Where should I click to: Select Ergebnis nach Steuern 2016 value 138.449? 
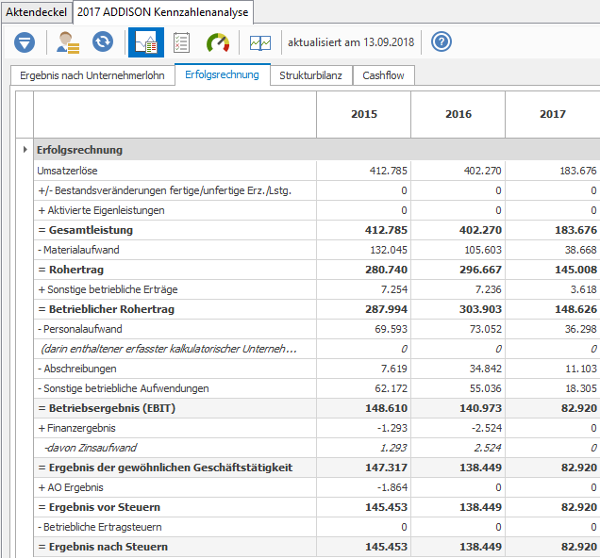coord(481,547)
